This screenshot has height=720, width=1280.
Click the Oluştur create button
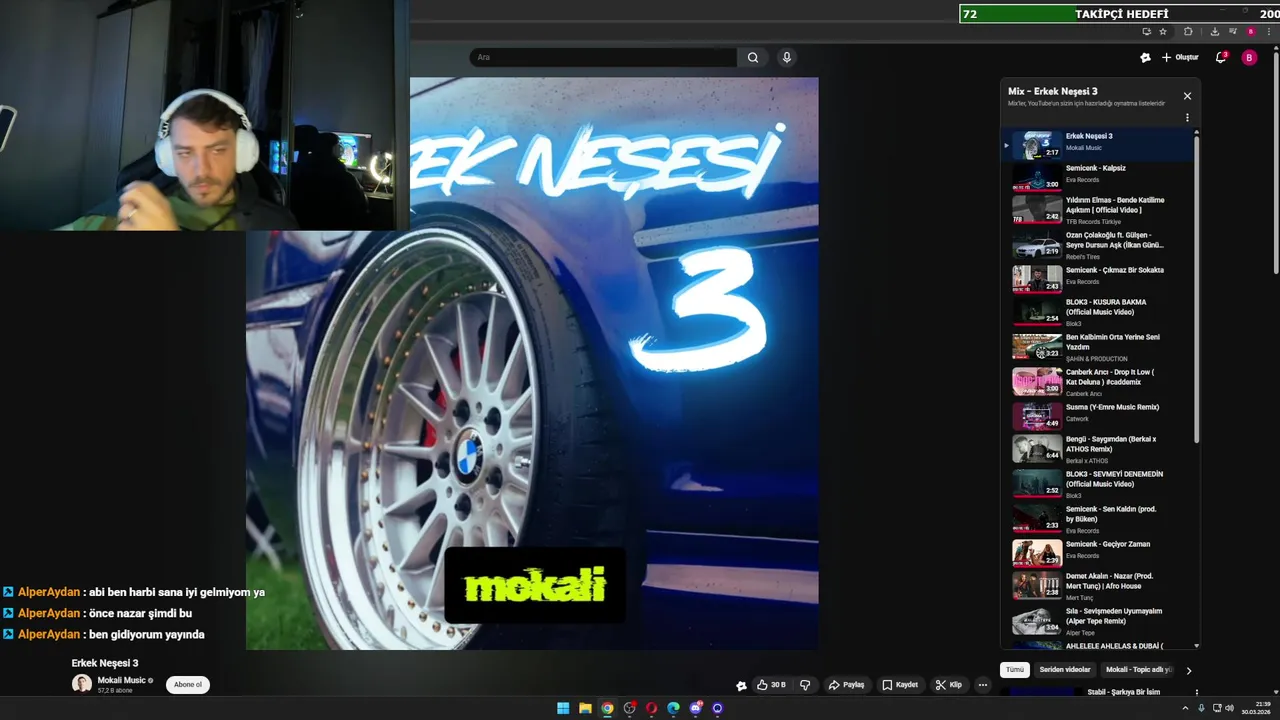pos(1180,57)
